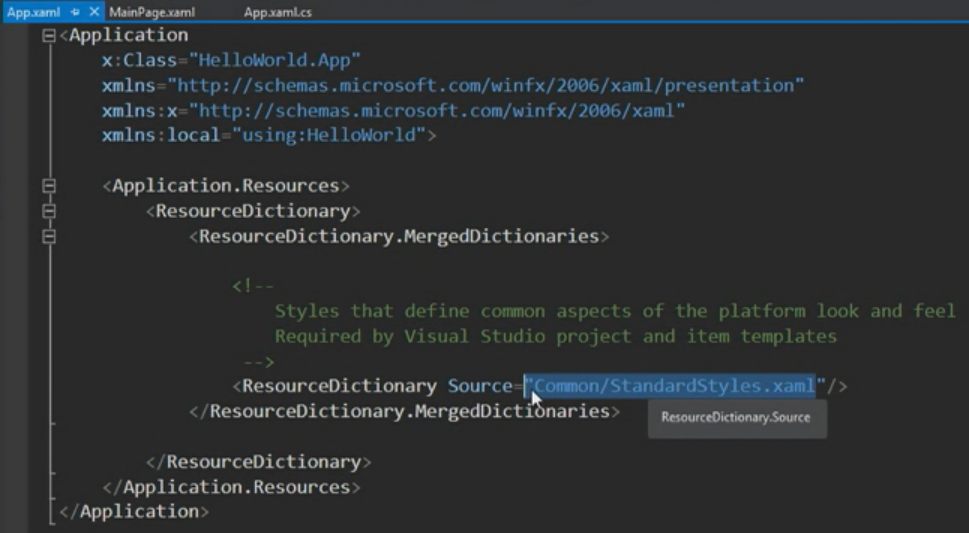Collapse the Application.Resources node

49,185
